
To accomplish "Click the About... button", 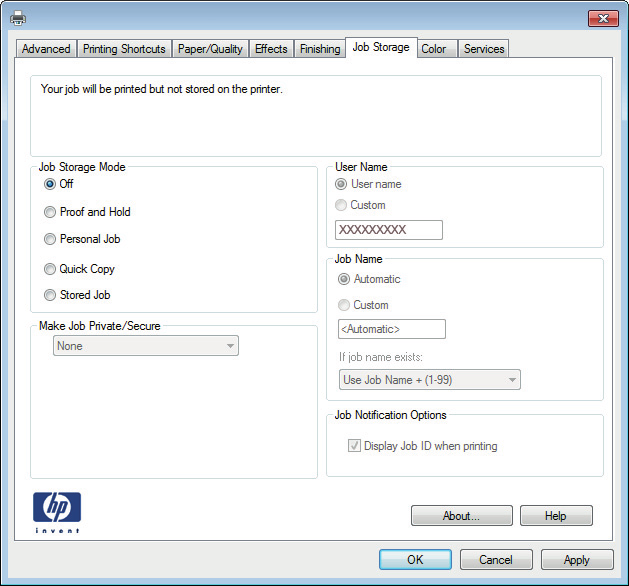I will coord(462,515).
